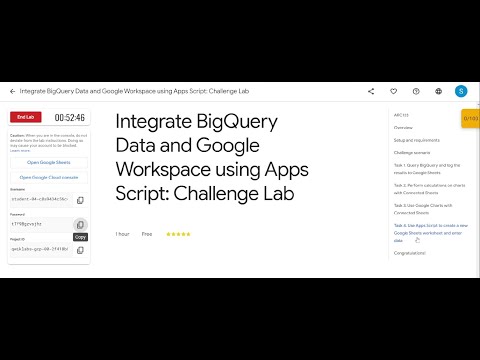Click the red End Lab button
Viewport: 480px width, 360px height.
[x=26, y=117]
